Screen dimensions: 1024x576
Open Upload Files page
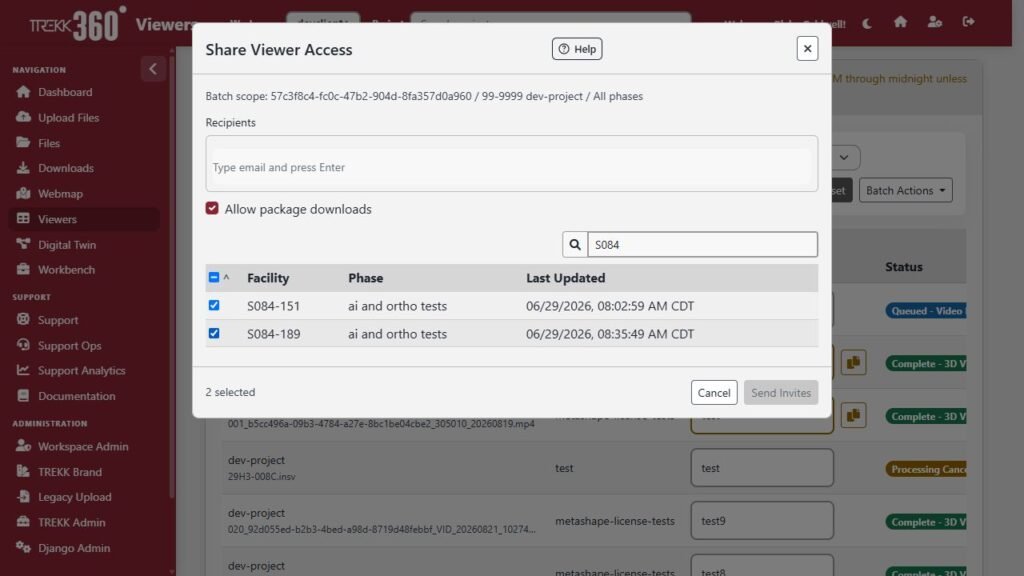pos(68,118)
